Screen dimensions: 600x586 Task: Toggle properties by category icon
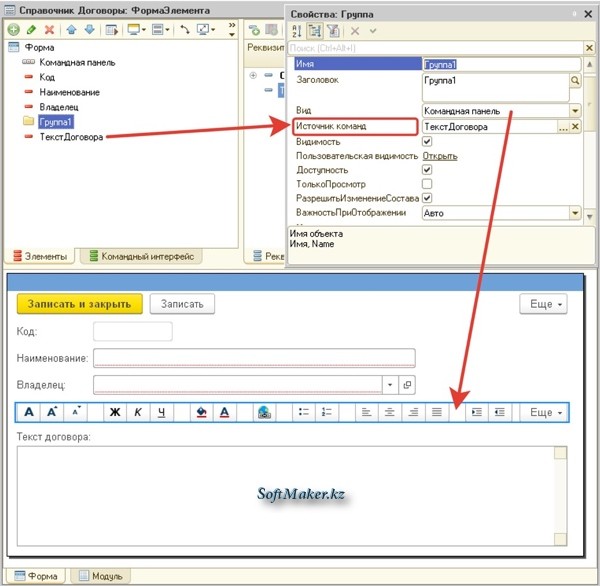[x=315, y=31]
